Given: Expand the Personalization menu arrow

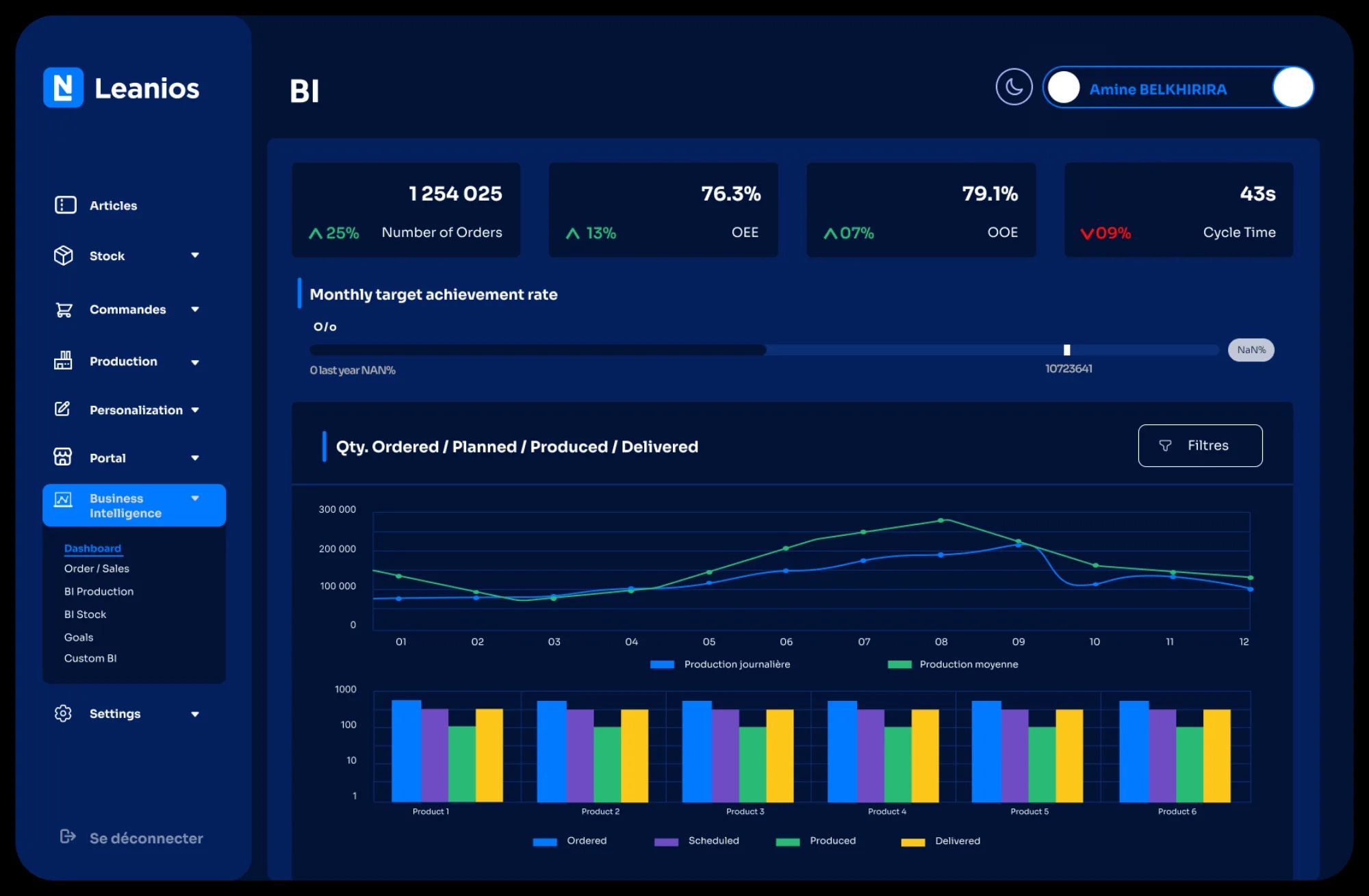Looking at the screenshot, I should pyautogui.click(x=195, y=410).
